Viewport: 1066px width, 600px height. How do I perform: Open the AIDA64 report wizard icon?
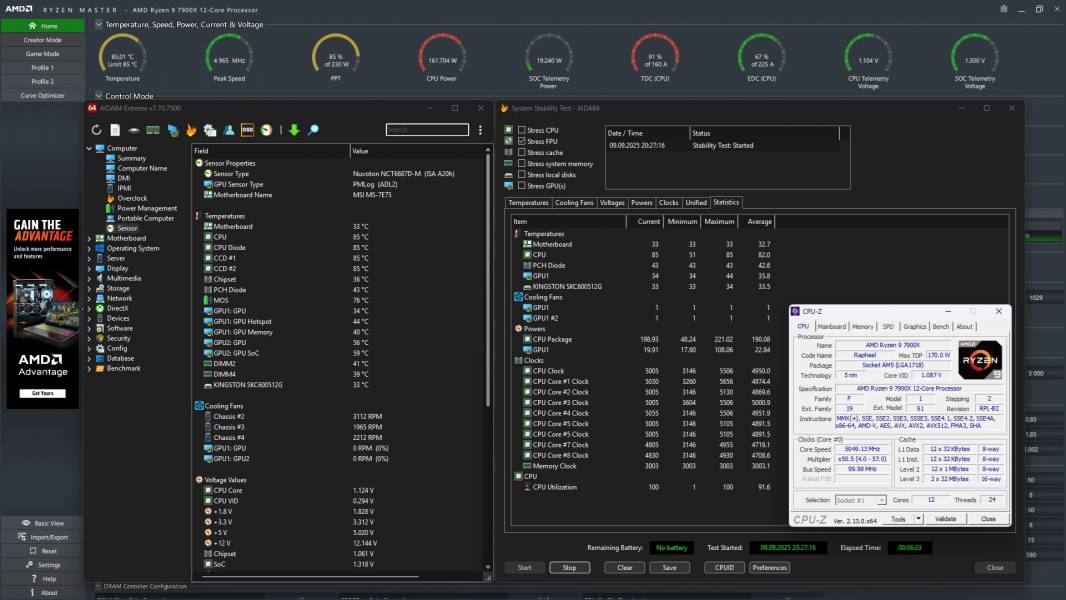pyautogui.click(x=116, y=129)
